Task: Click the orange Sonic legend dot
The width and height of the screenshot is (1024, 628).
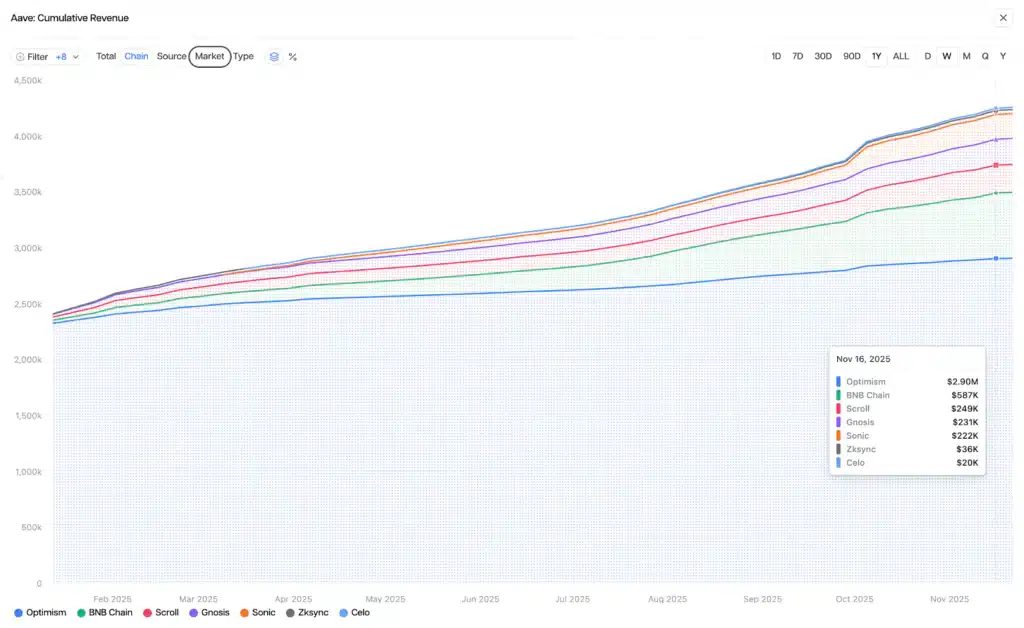Action: click(x=246, y=612)
